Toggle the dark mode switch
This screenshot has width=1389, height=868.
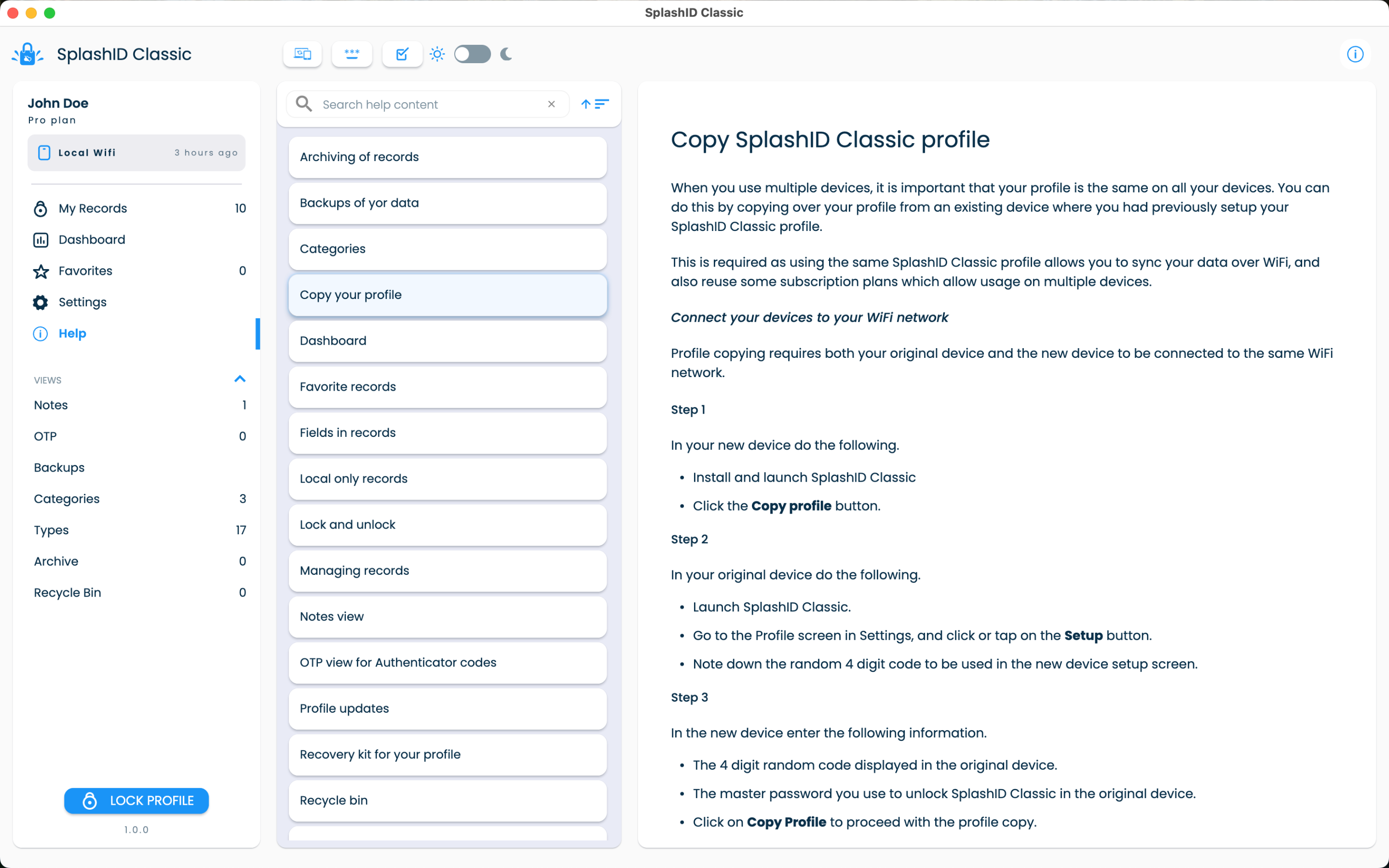click(x=472, y=54)
